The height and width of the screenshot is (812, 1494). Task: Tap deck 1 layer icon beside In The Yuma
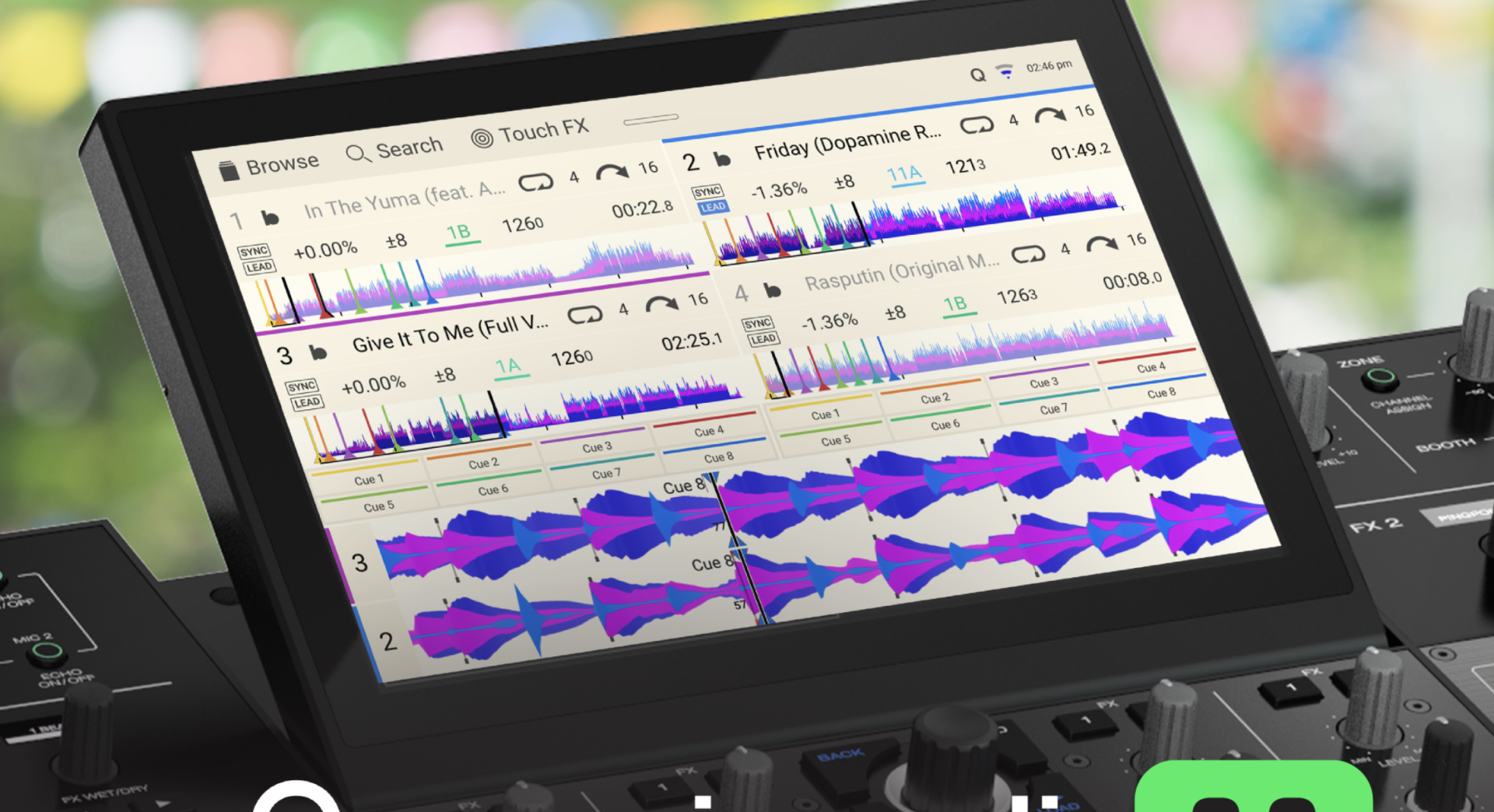[270, 218]
